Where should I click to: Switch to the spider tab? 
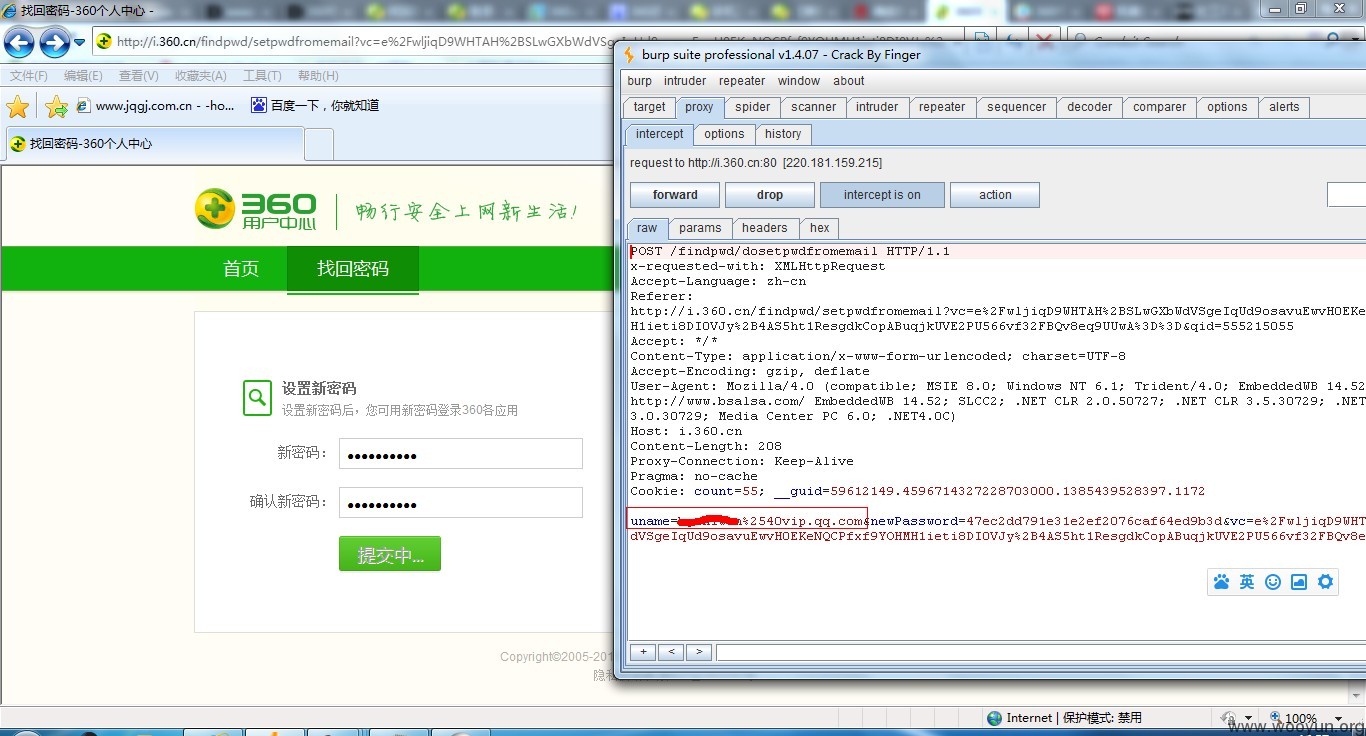tap(753, 107)
